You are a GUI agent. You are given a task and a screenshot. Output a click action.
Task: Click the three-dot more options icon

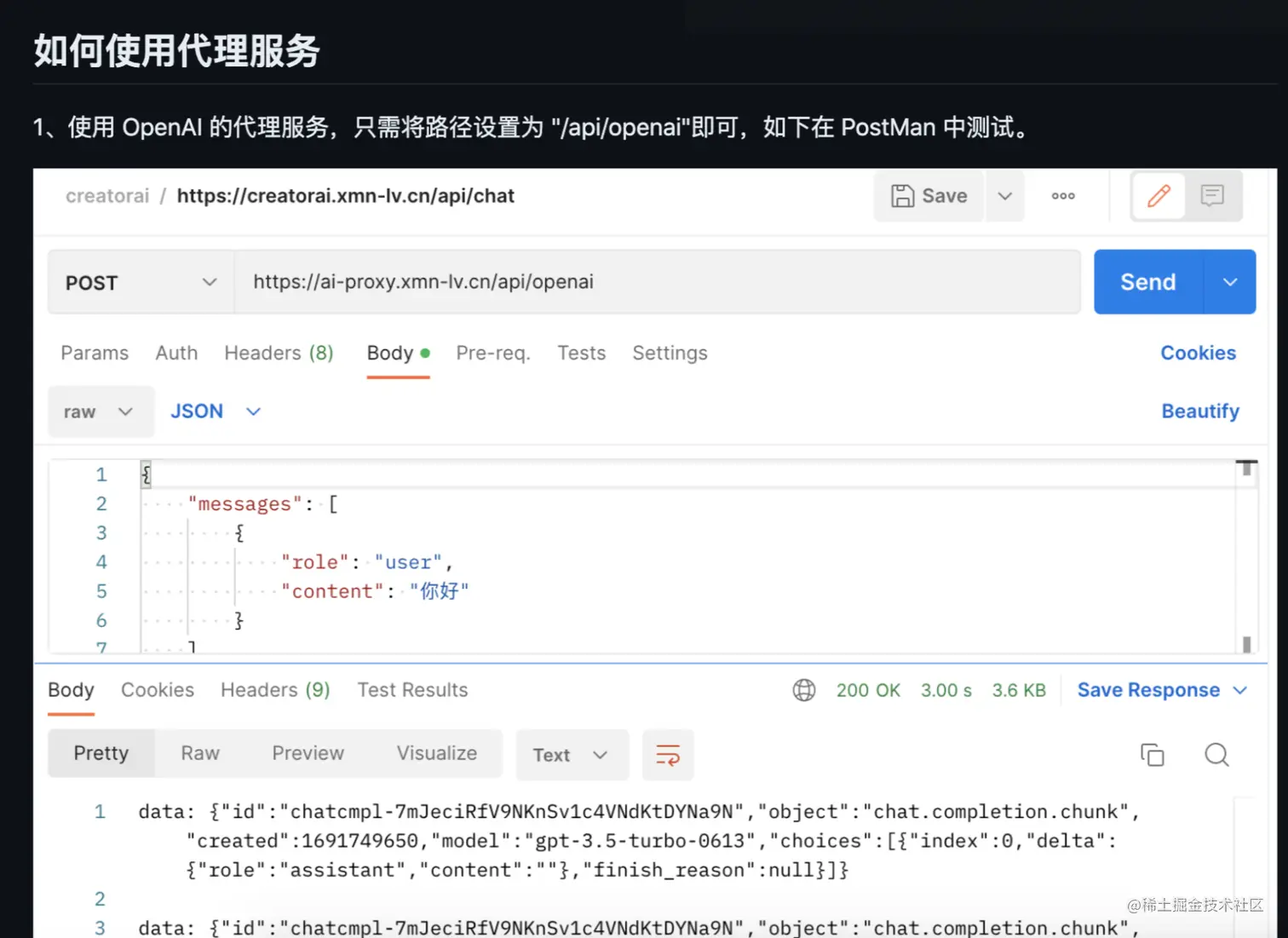pos(1062,196)
